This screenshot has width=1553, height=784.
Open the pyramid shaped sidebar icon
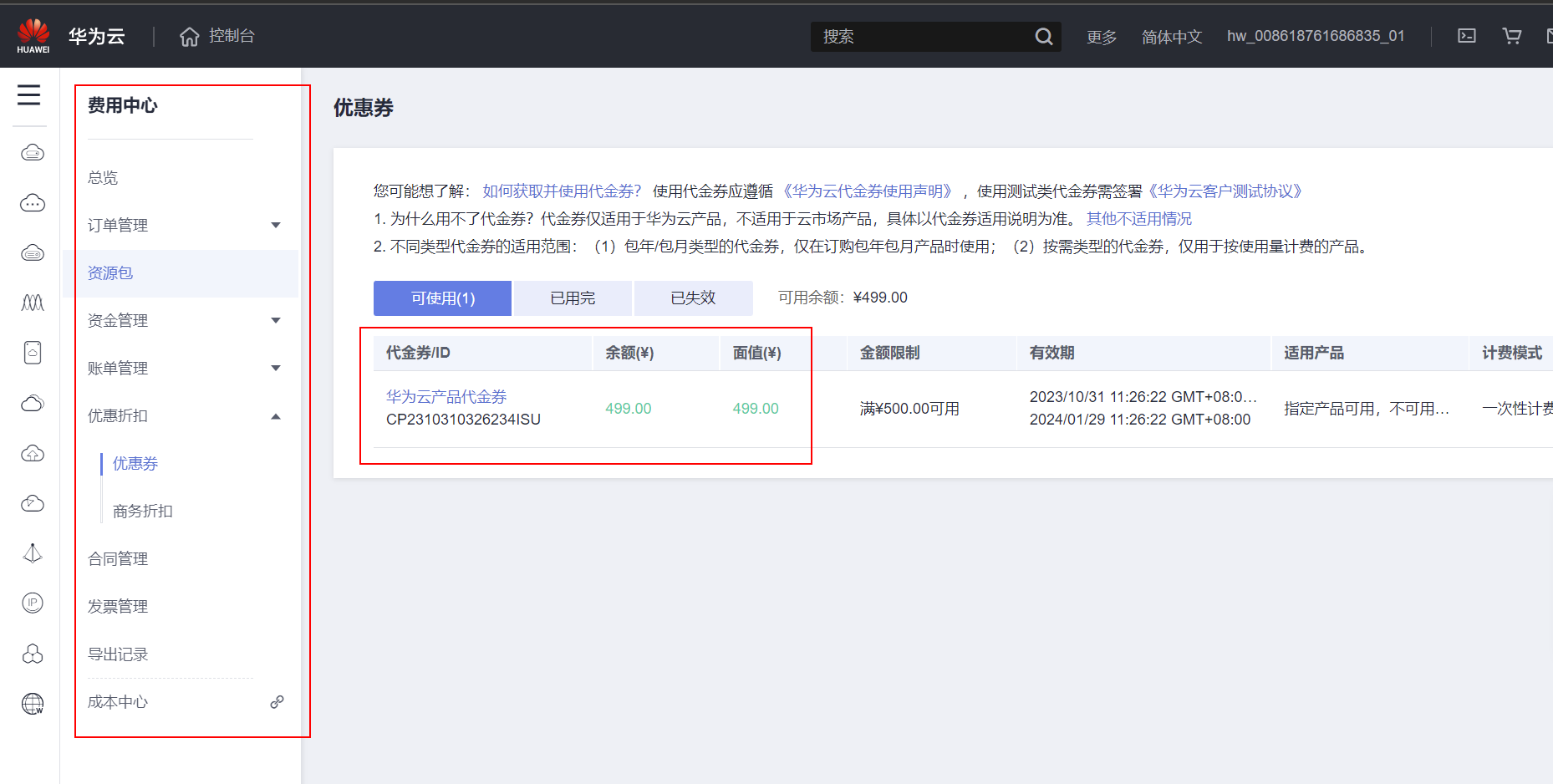33,553
